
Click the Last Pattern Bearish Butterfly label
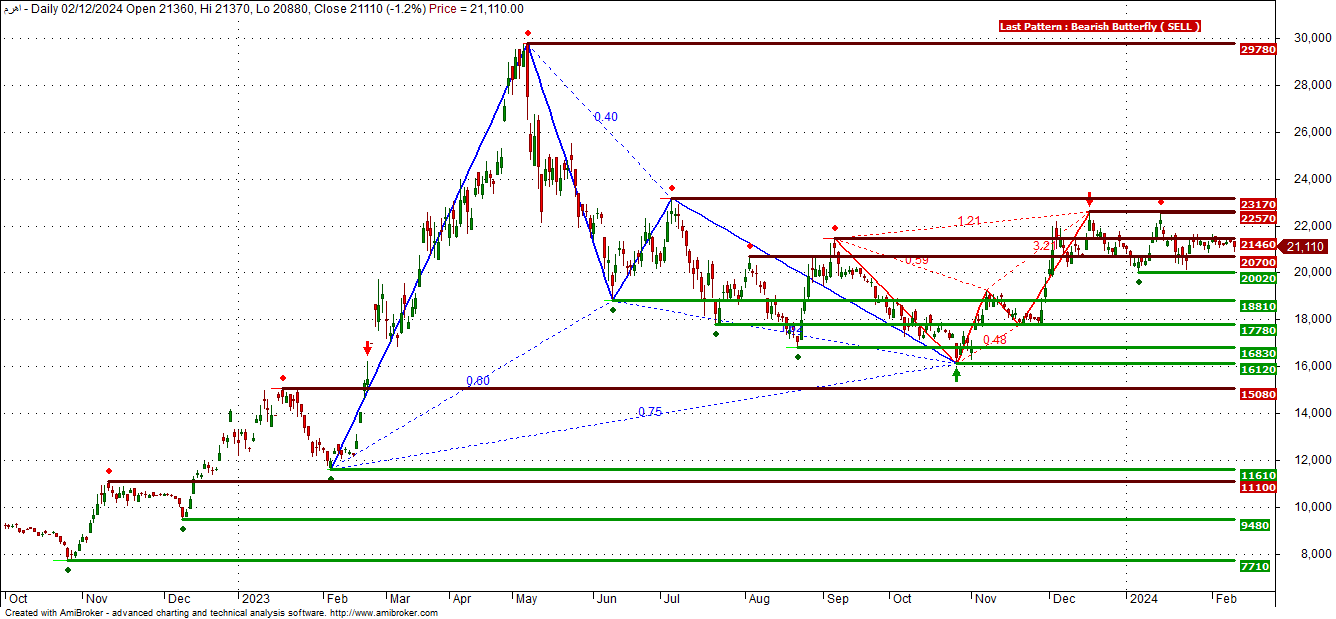(1100, 26)
